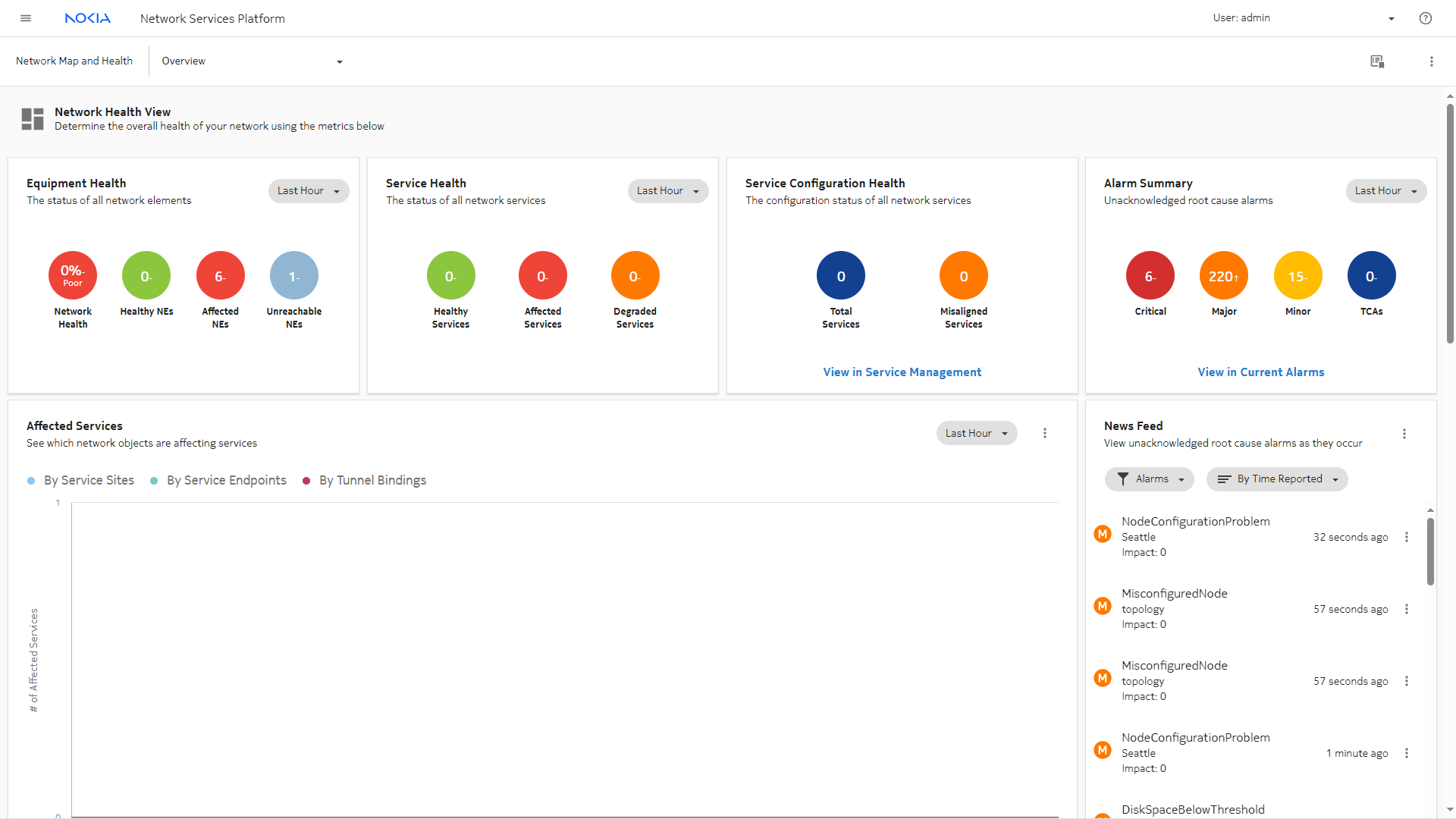This screenshot has width=1456, height=819.
Task: Open the hamburger main menu
Action: point(26,18)
